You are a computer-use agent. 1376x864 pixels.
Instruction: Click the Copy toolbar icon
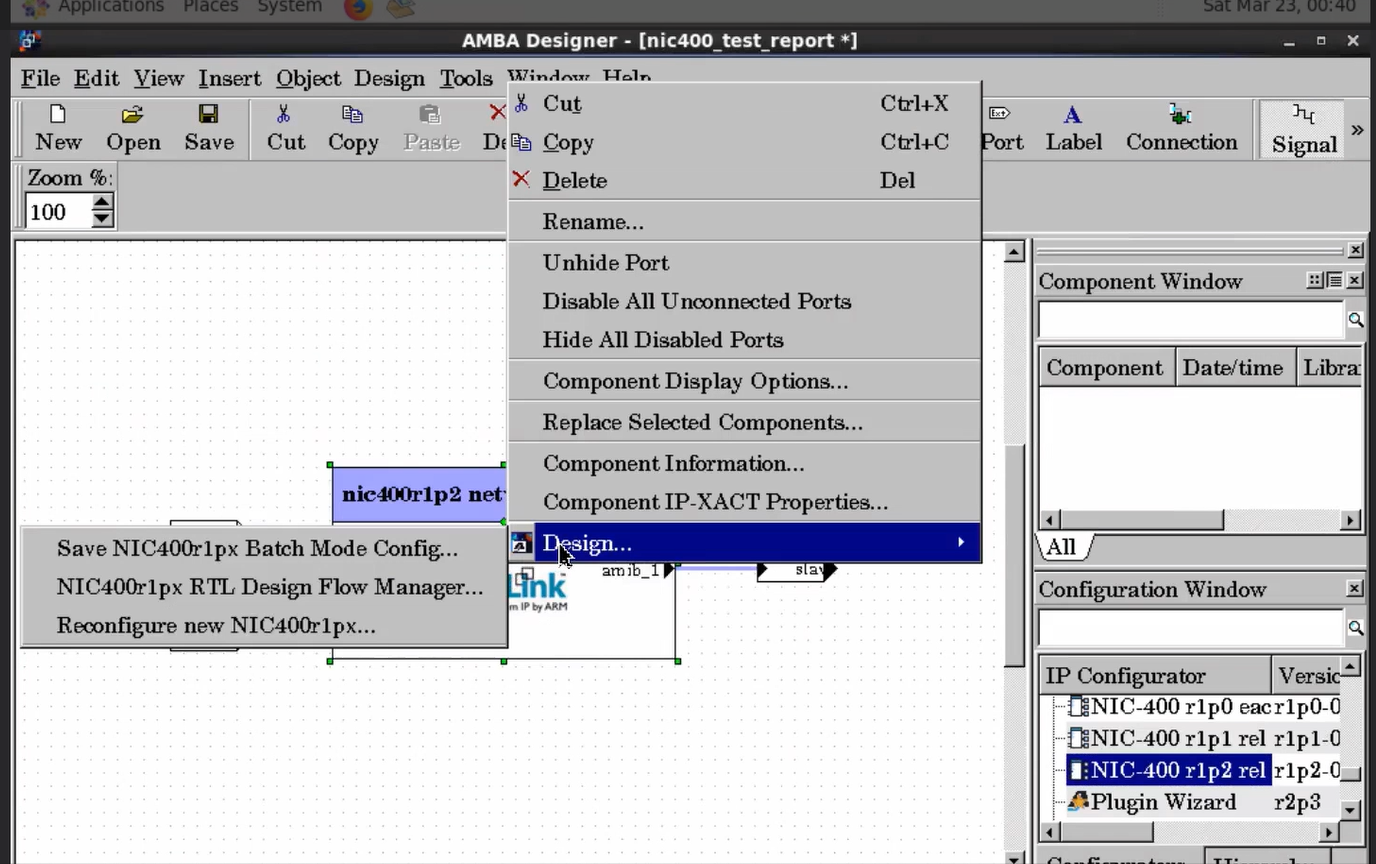tap(352, 115)
